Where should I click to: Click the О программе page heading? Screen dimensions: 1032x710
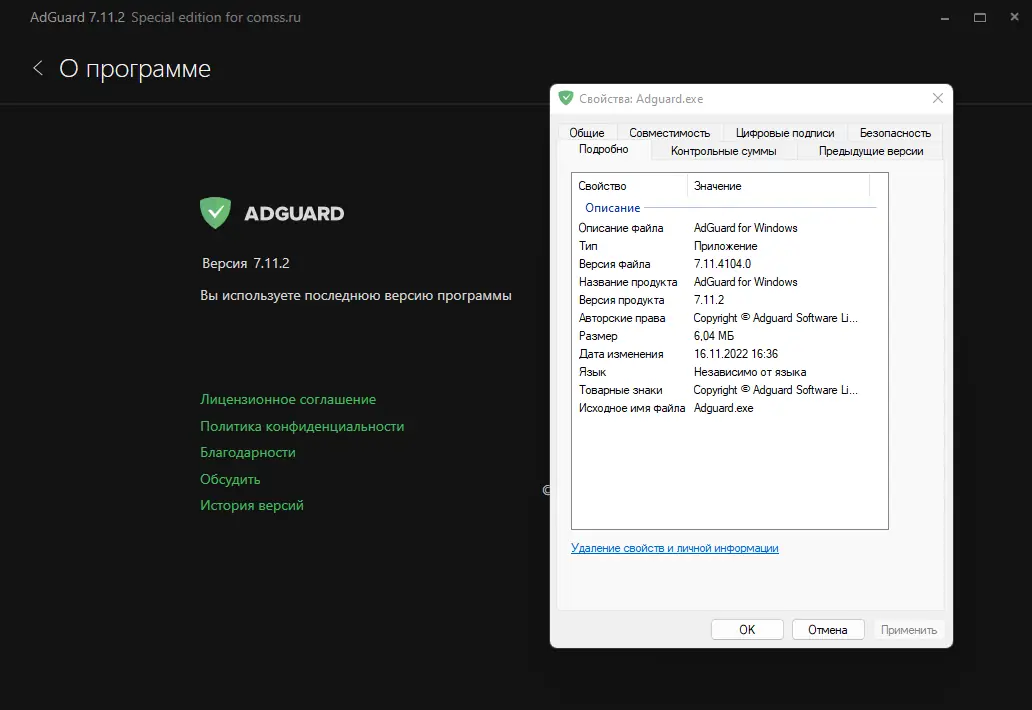(135, 68)
